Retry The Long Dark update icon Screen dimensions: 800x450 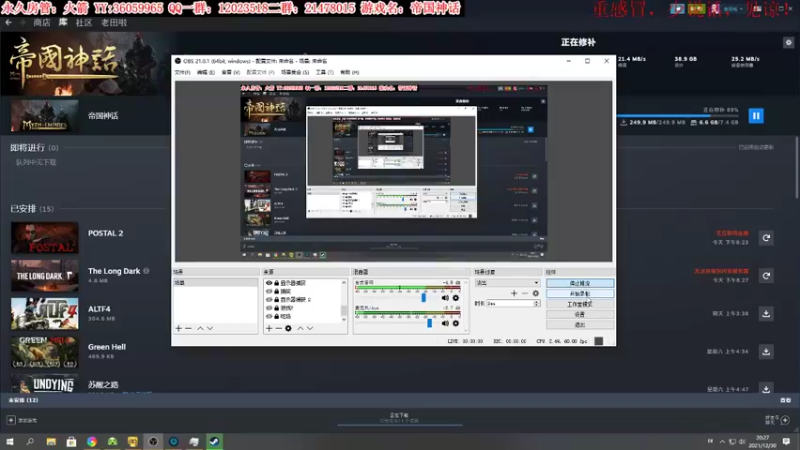pyautogui.click(x=766, y=276)
